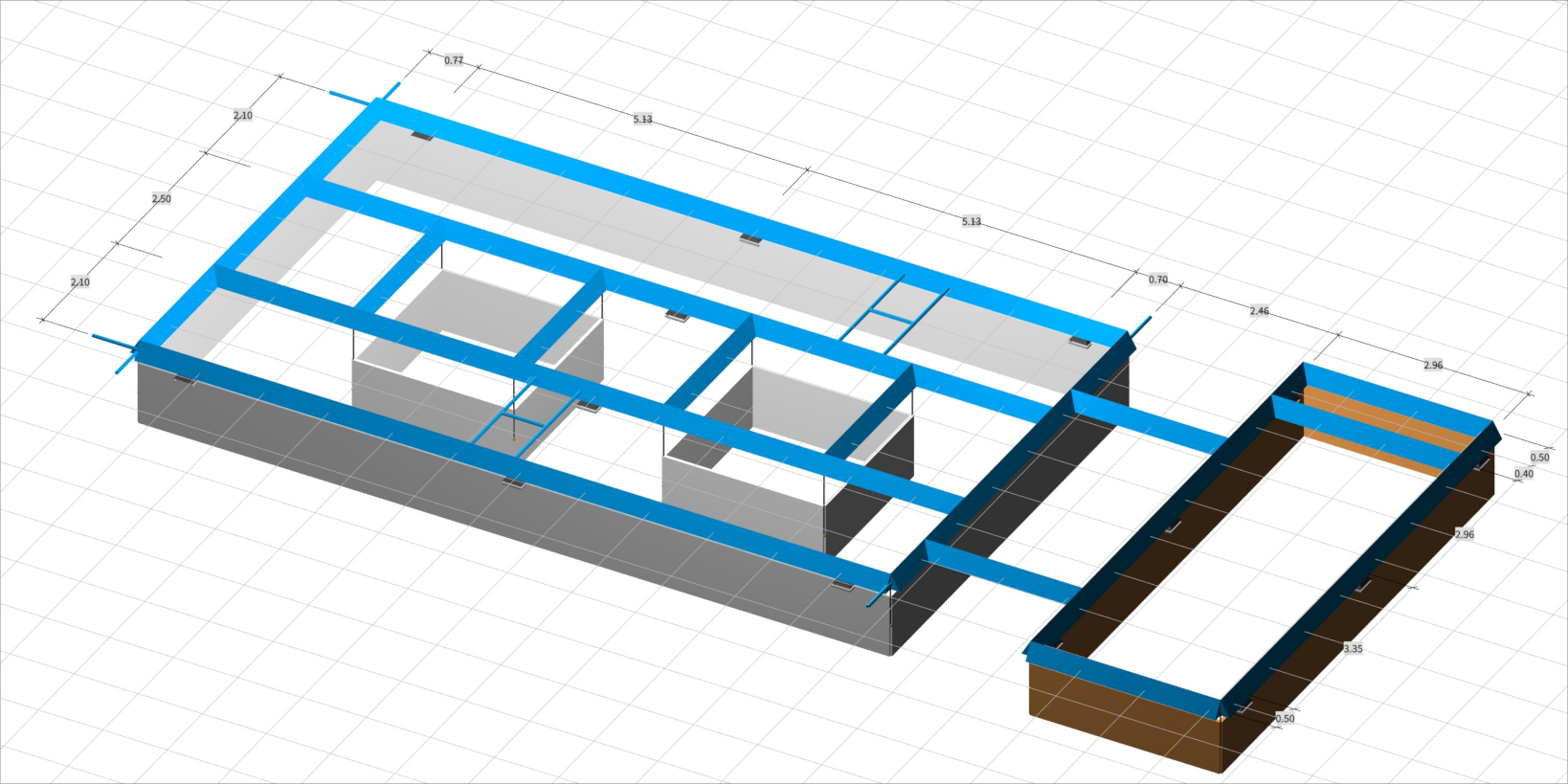The width and height of the screenshot is (1568, 784).
Task: Select the 2.46 dimension value
Action: click(x=1260, y=311)
